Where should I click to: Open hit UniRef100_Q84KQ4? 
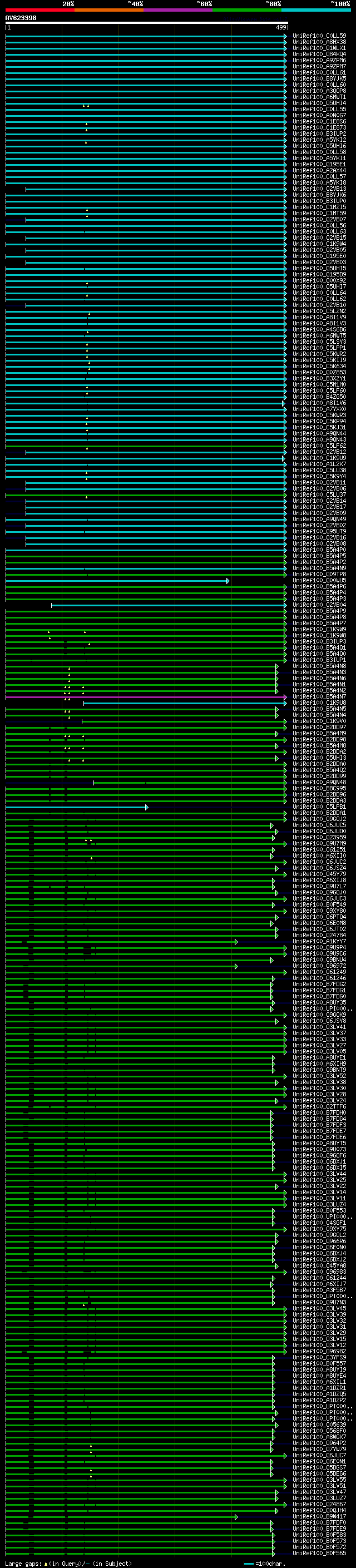(319, 54)
